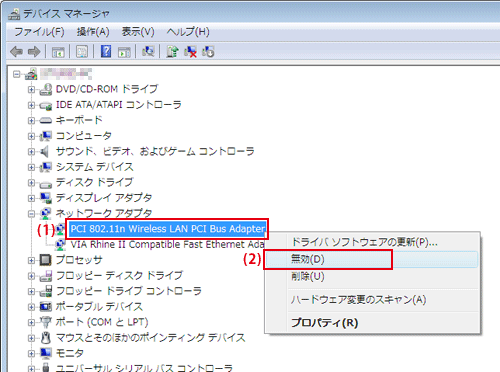Viewport: 500px width, 372px height.
Task: Click the uninstall device icon with red X
Action: click(x=190, y=51)
